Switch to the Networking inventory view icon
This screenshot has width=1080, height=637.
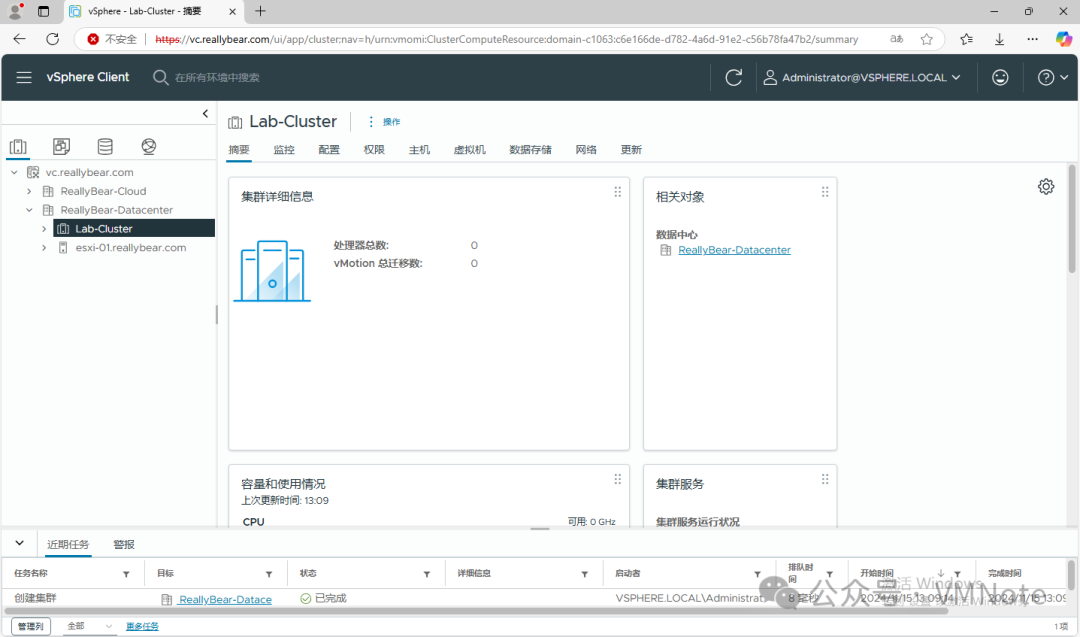pos(149,146)
